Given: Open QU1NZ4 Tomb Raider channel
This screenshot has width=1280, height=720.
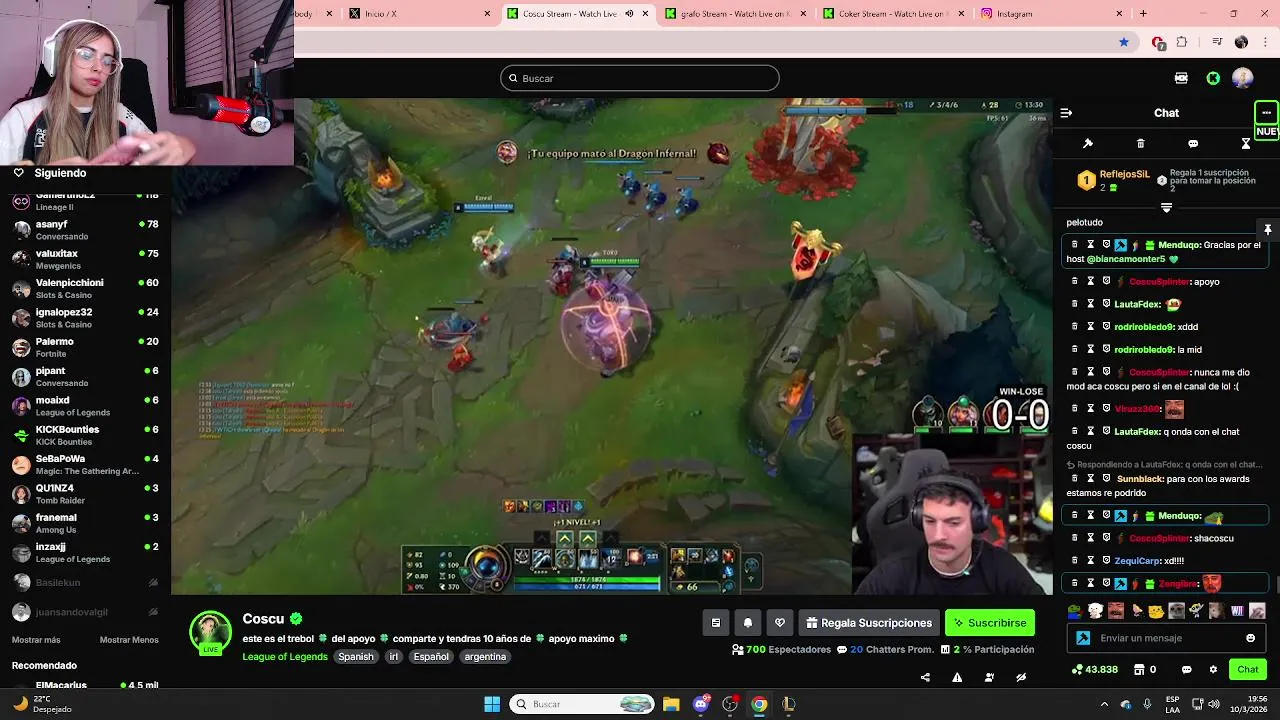Looking at the screenshot, I should point(85,494).
